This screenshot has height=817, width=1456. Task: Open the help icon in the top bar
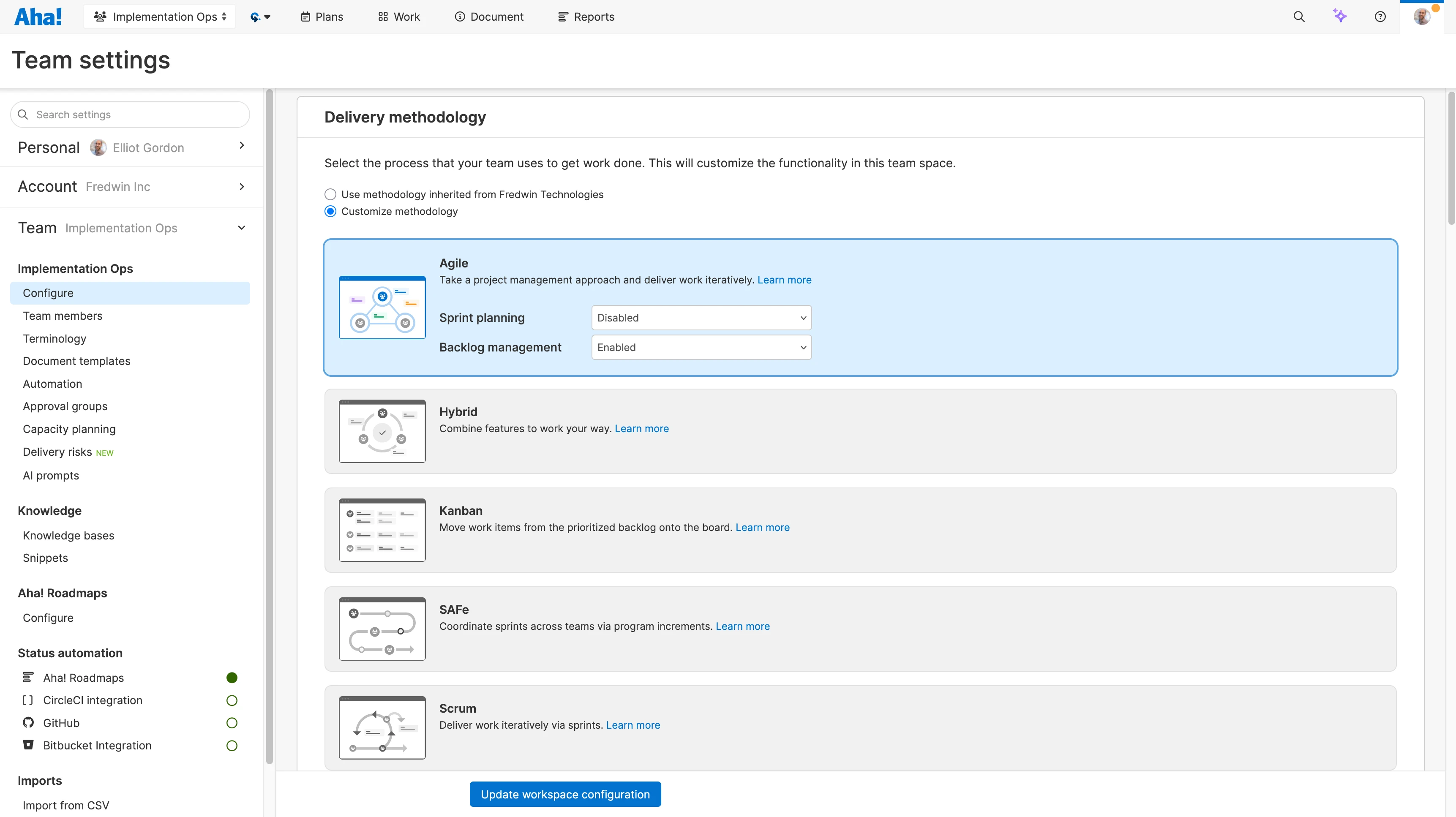pos(1380,16)
